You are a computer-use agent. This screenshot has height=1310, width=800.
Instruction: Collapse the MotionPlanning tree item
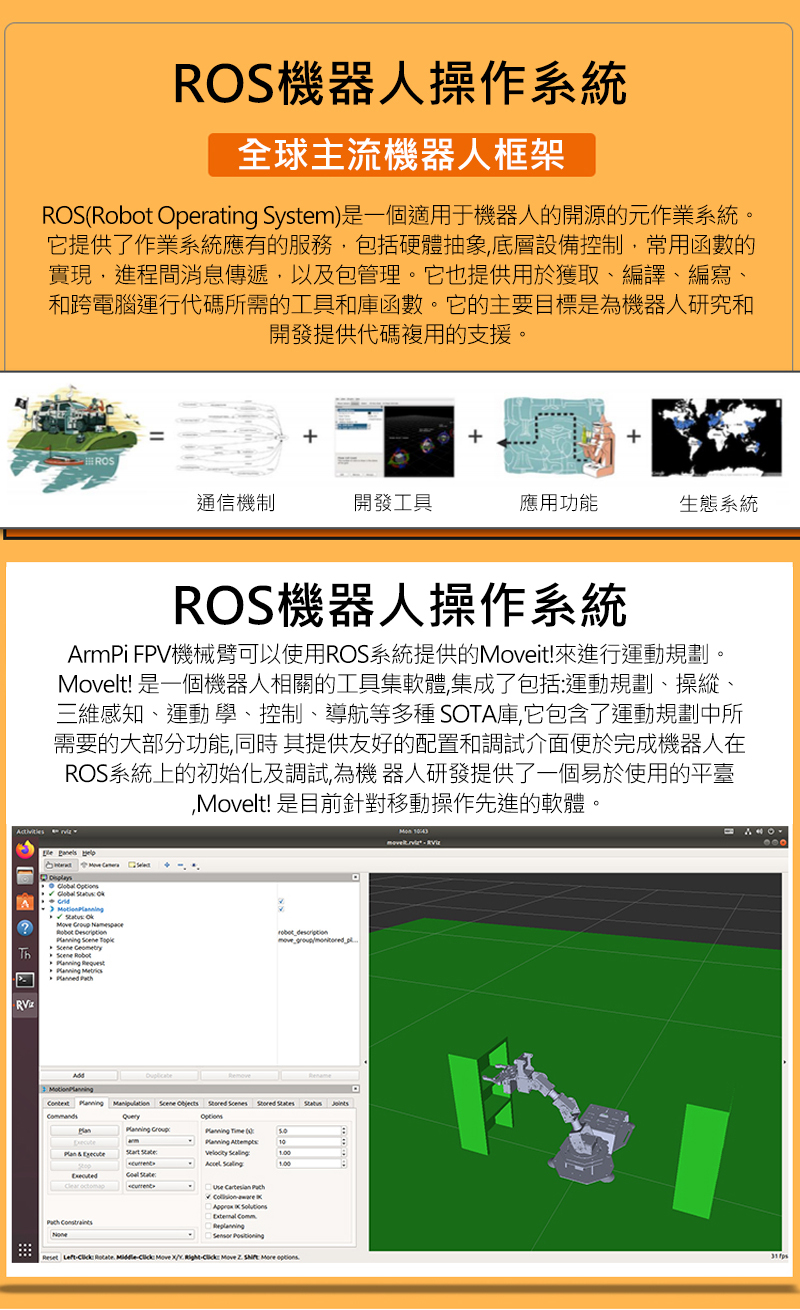[44, 909]
